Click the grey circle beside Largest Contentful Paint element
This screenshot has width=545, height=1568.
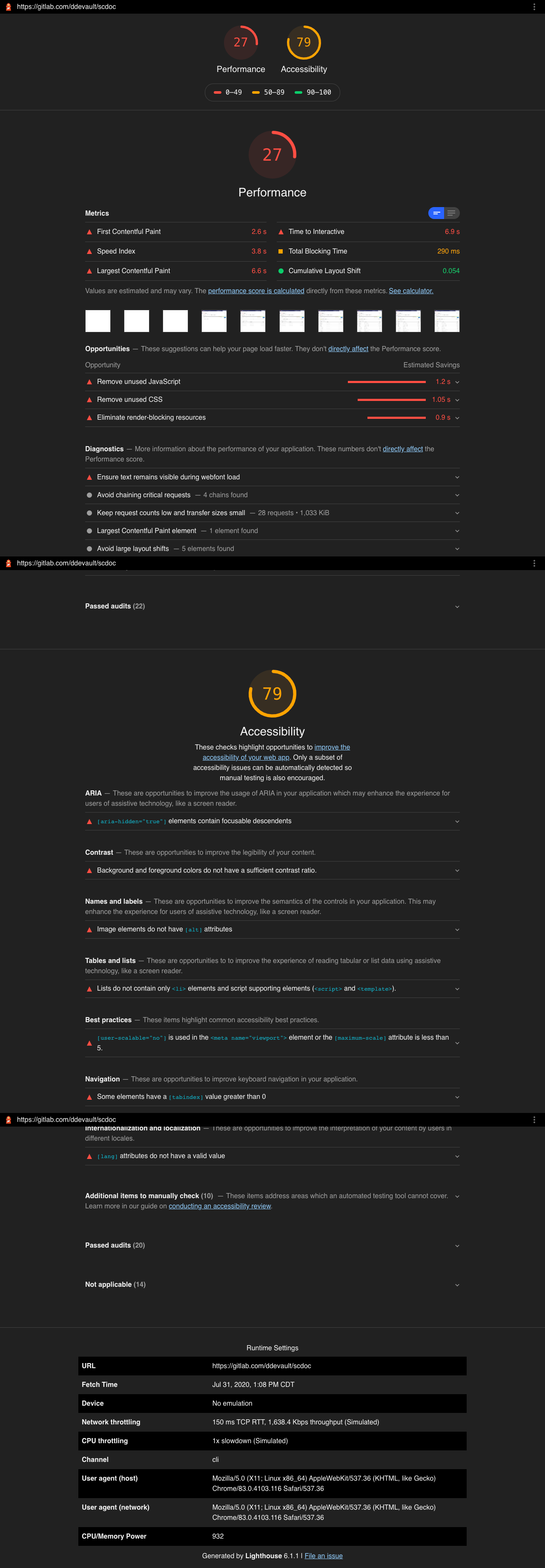coord(89,531)
